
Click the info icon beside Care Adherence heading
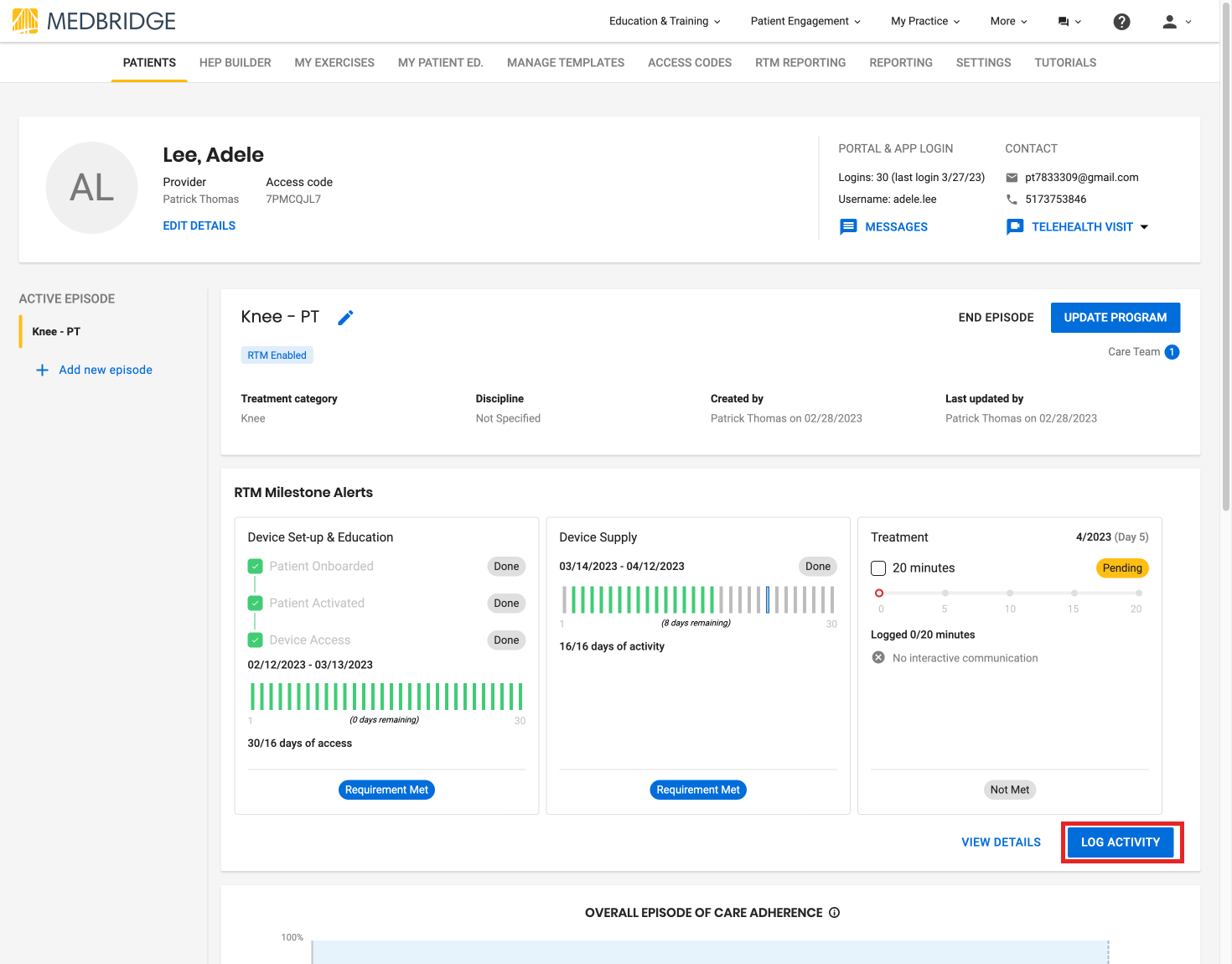pyautogui.click(x=834, y=913)
